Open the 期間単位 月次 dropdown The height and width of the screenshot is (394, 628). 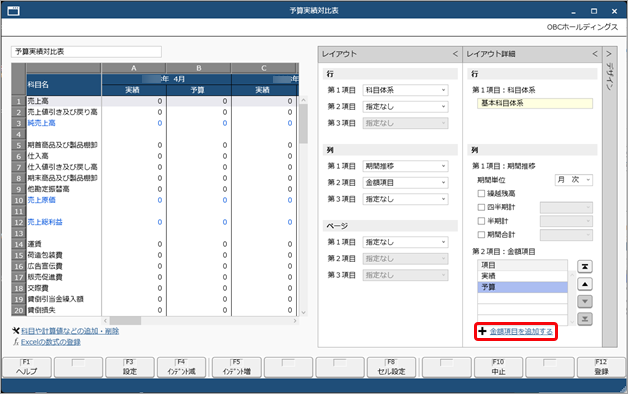pyautogui.click(x=574, y=180)
